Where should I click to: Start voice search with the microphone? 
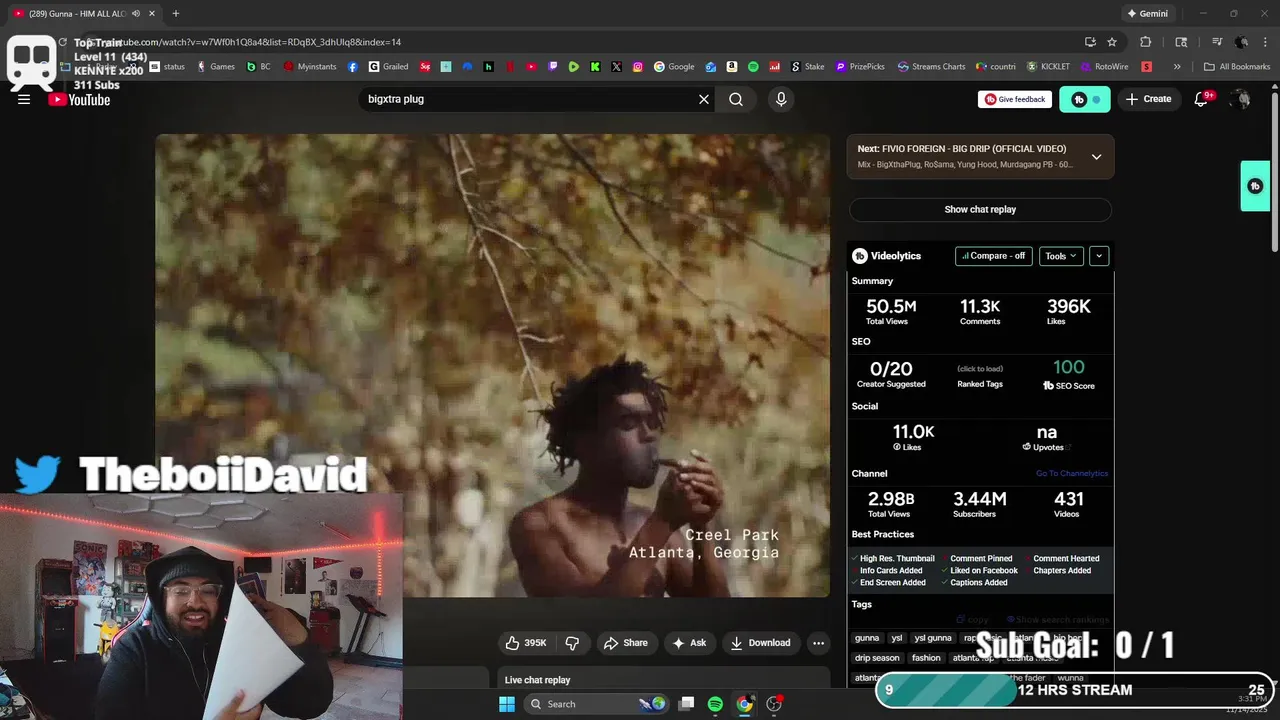point(781,99)
